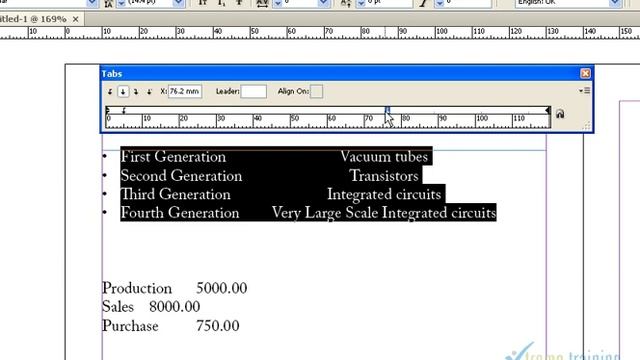
Task: Select the Center-Justified Tab button
Action: click(123, 92)
